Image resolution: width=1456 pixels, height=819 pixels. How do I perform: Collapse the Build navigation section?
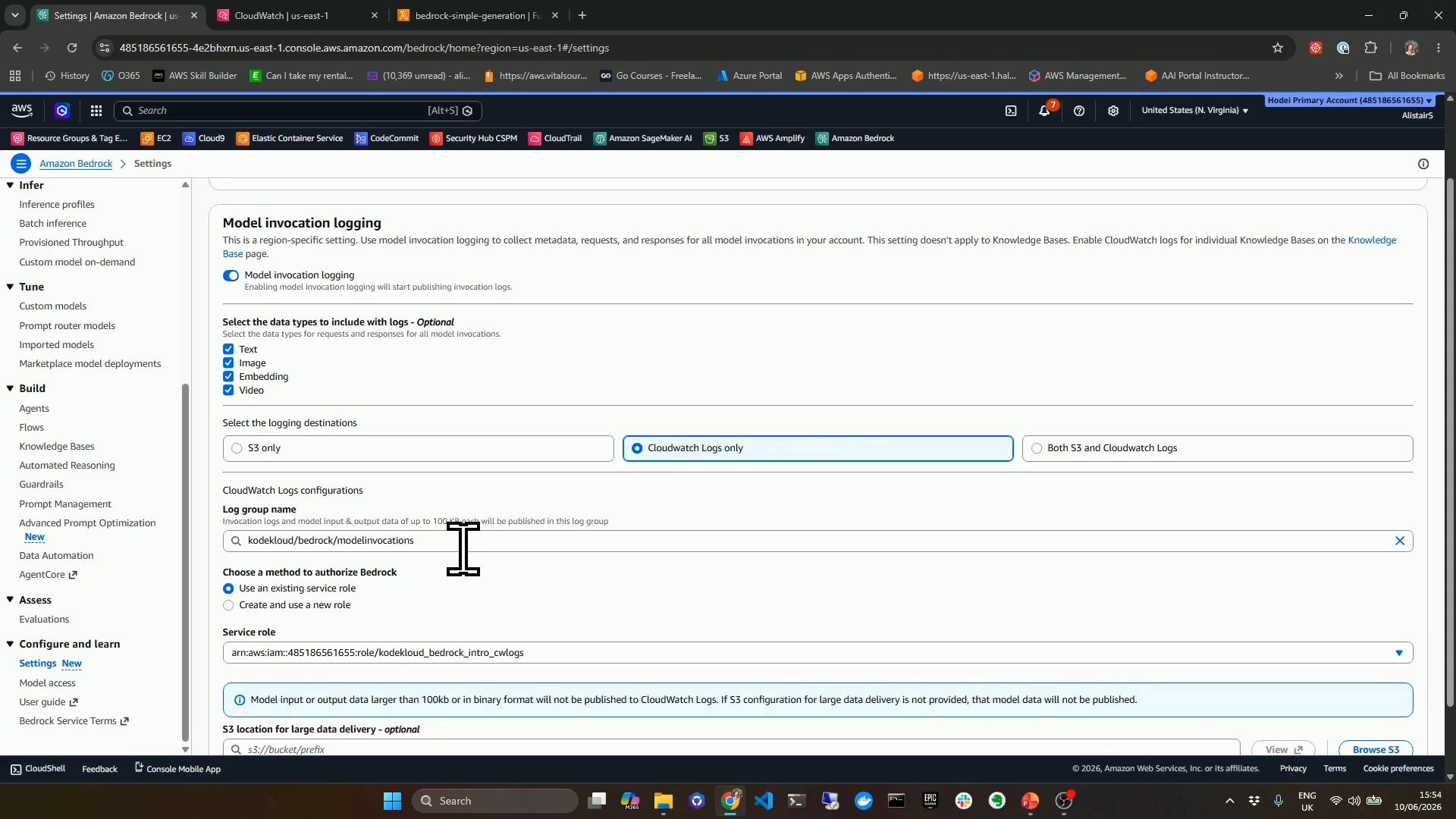pyautogui.click(x=10, y=388)
